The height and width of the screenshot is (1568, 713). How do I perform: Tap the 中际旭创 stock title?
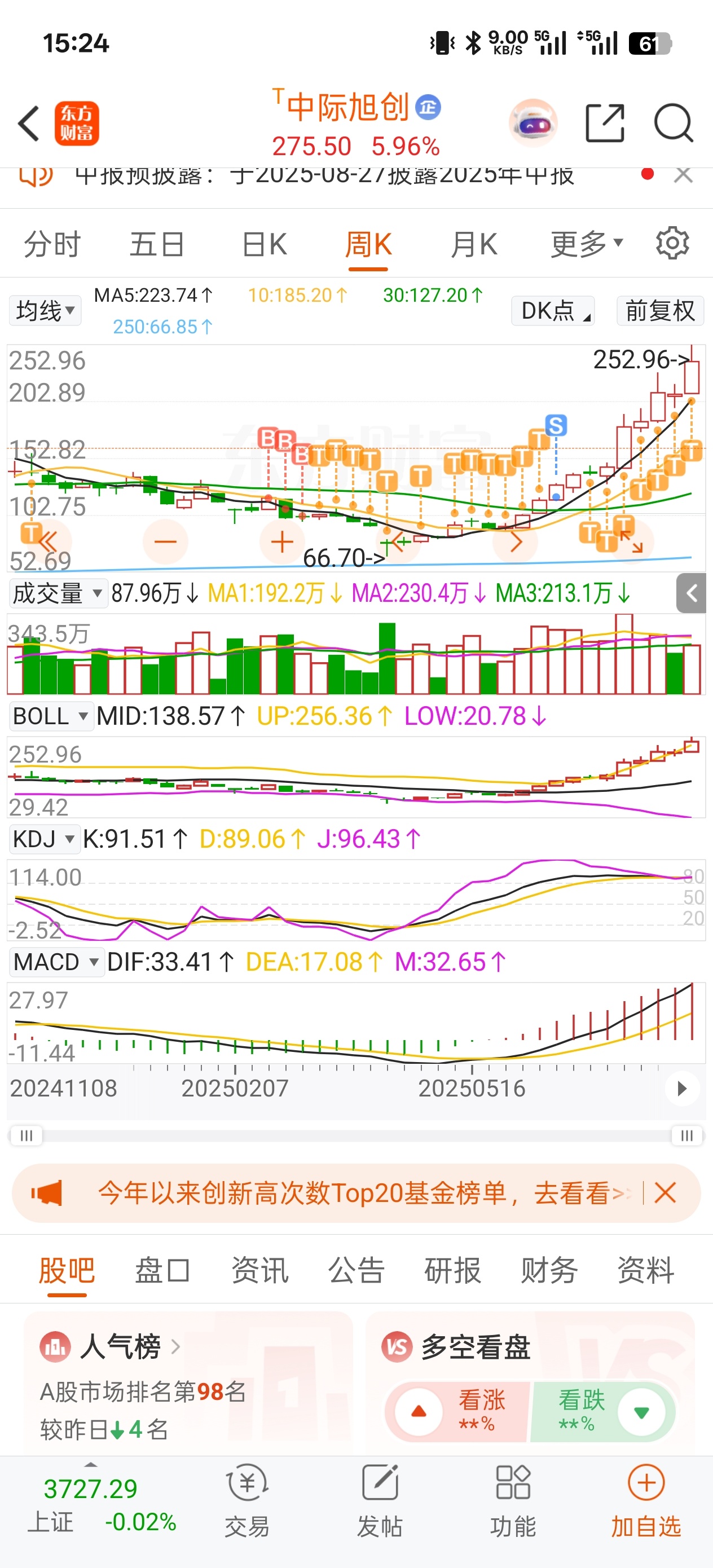click(347, 107)
